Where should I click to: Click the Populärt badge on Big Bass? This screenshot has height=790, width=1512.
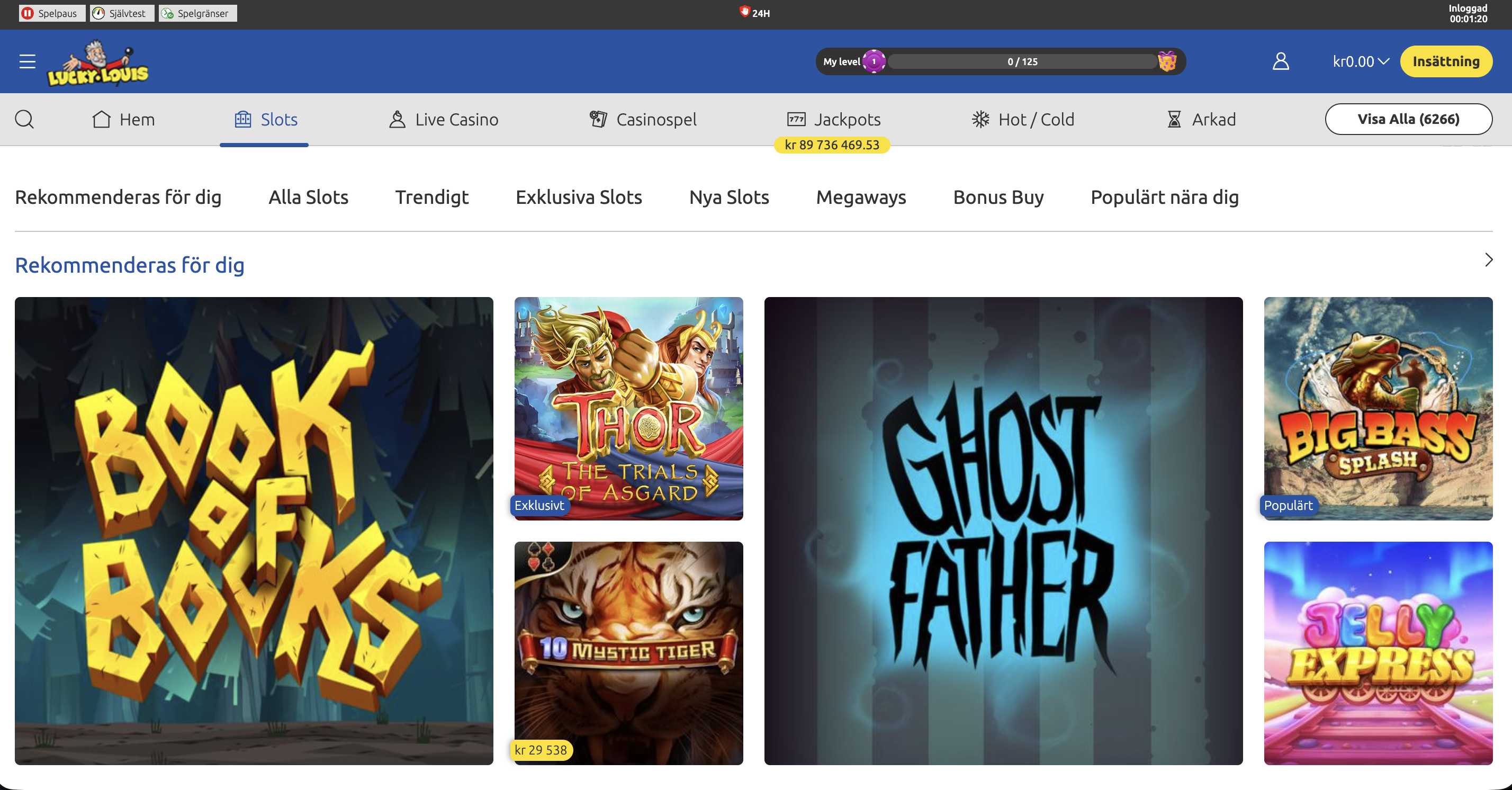(1289, 505)
